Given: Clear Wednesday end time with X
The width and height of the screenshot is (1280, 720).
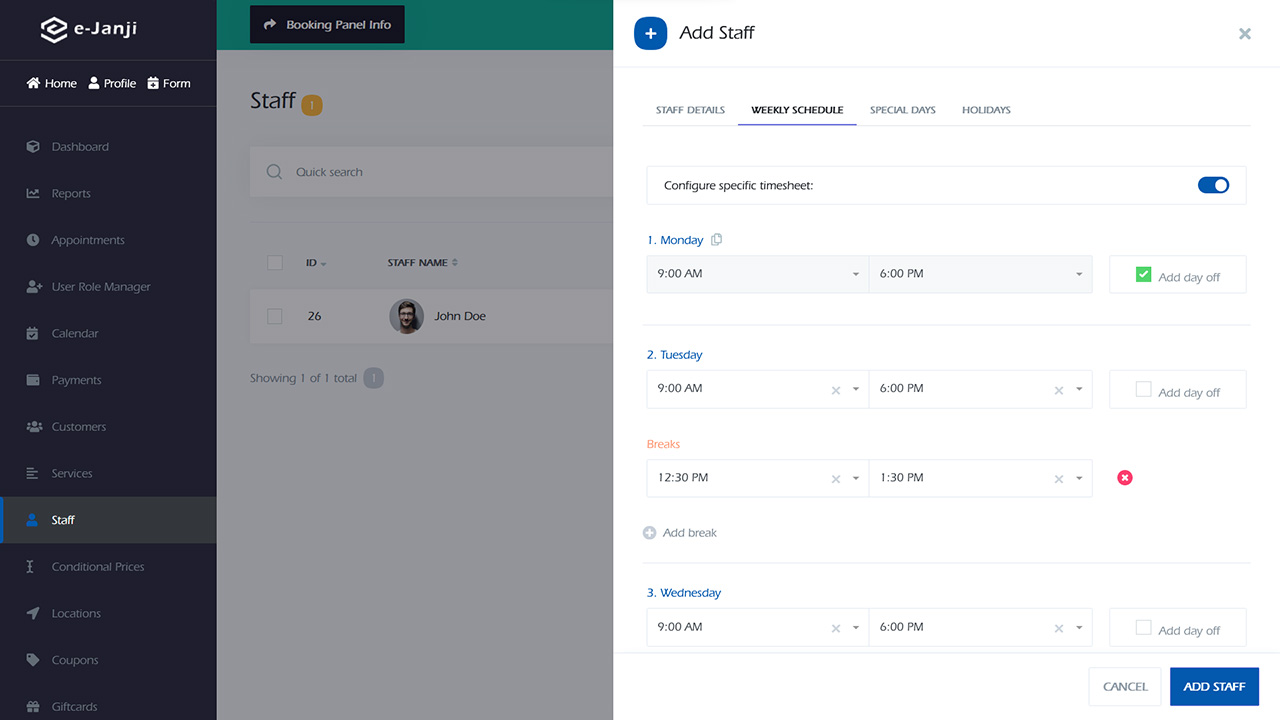Looking at the screenshot, I should 1059,628.
